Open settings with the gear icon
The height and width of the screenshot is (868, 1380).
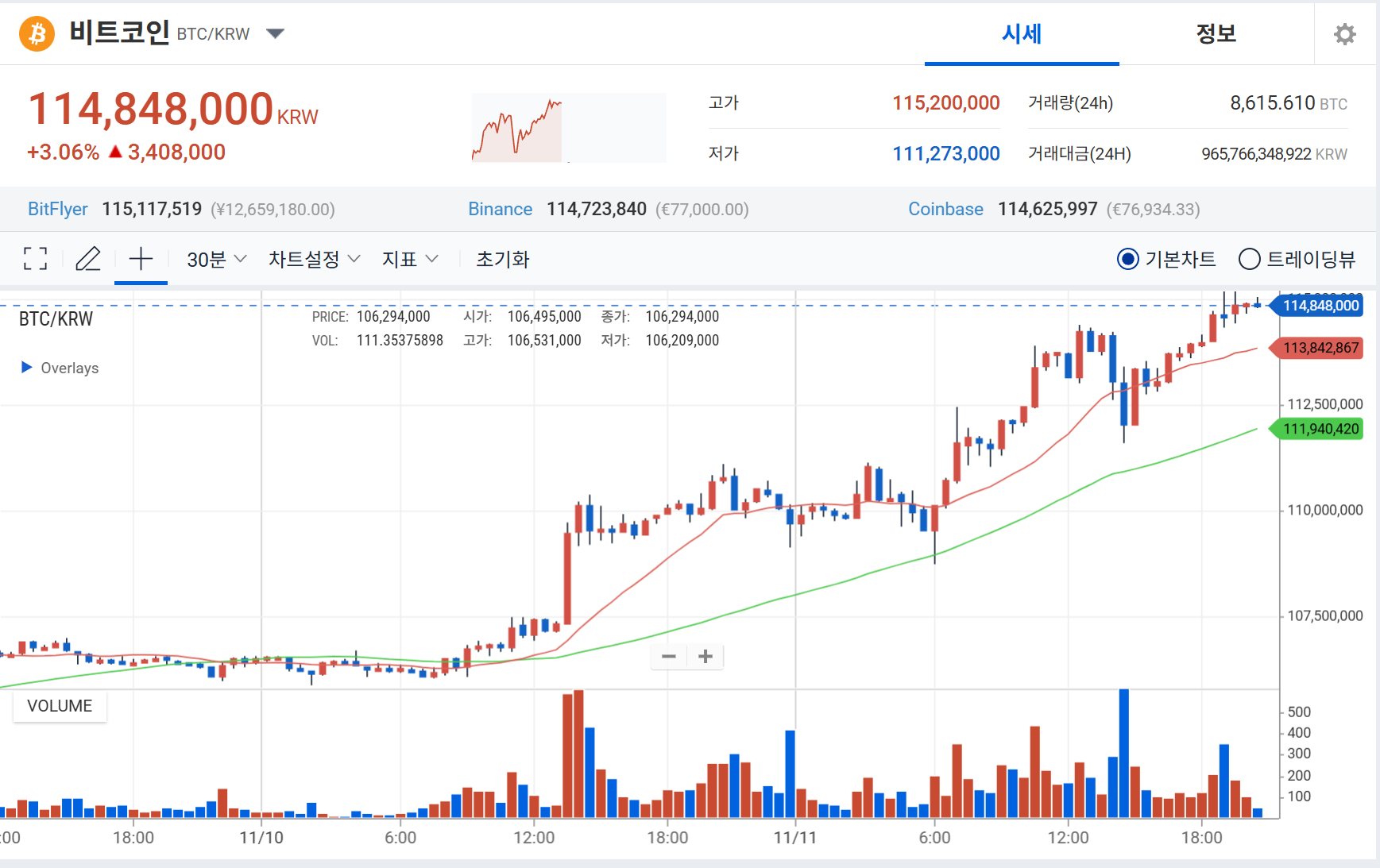pos(1344,34)
